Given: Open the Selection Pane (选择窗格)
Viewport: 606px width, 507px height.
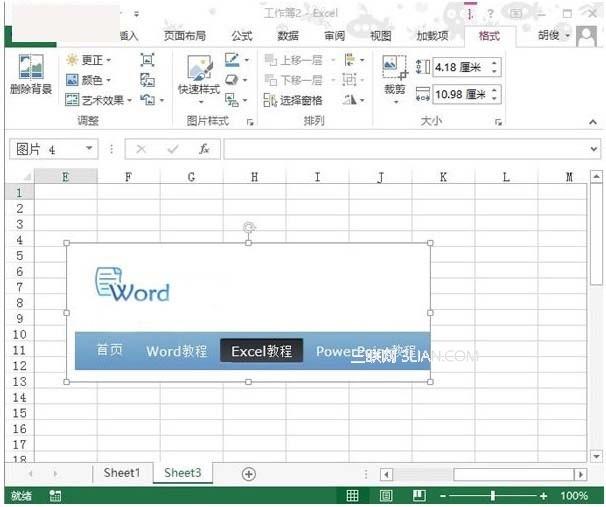Looking at the screenshot, I should pyautogui.click(x=293, y=100).
